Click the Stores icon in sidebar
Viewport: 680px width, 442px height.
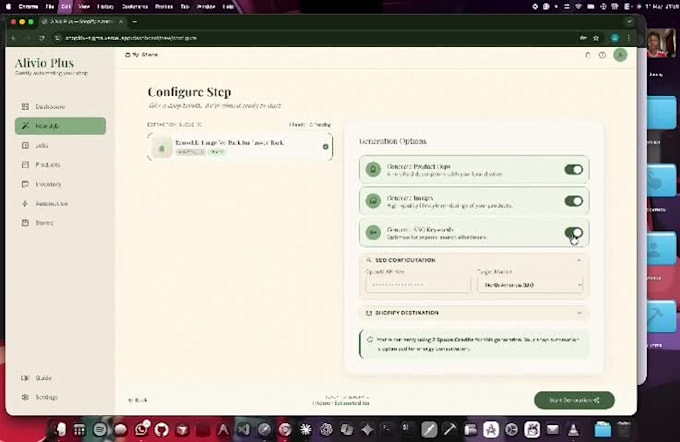pos(25,223)
